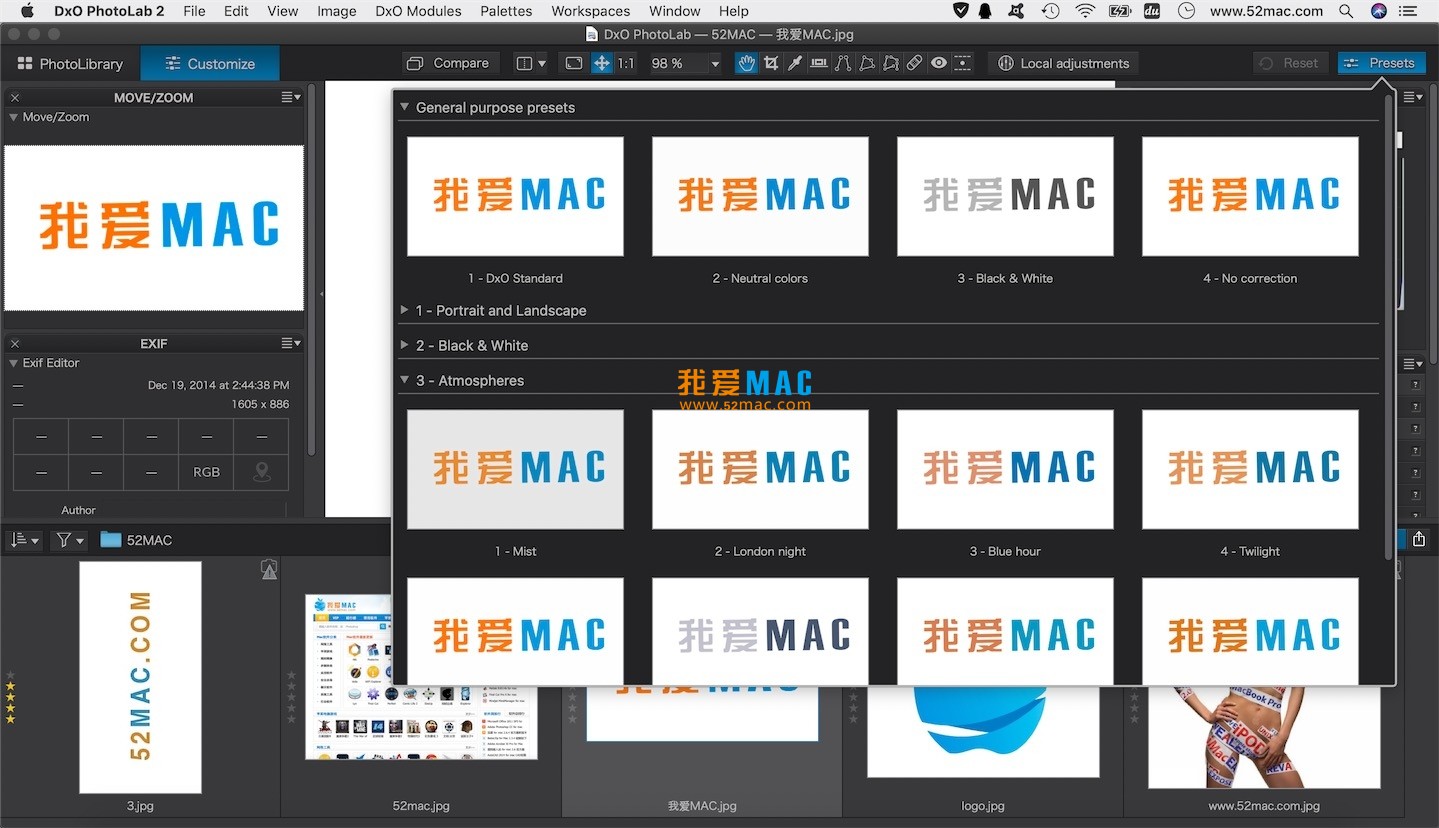Open the EXIF palette options menu
This screenshot has height=828, width=1439.
pos(290,344)
